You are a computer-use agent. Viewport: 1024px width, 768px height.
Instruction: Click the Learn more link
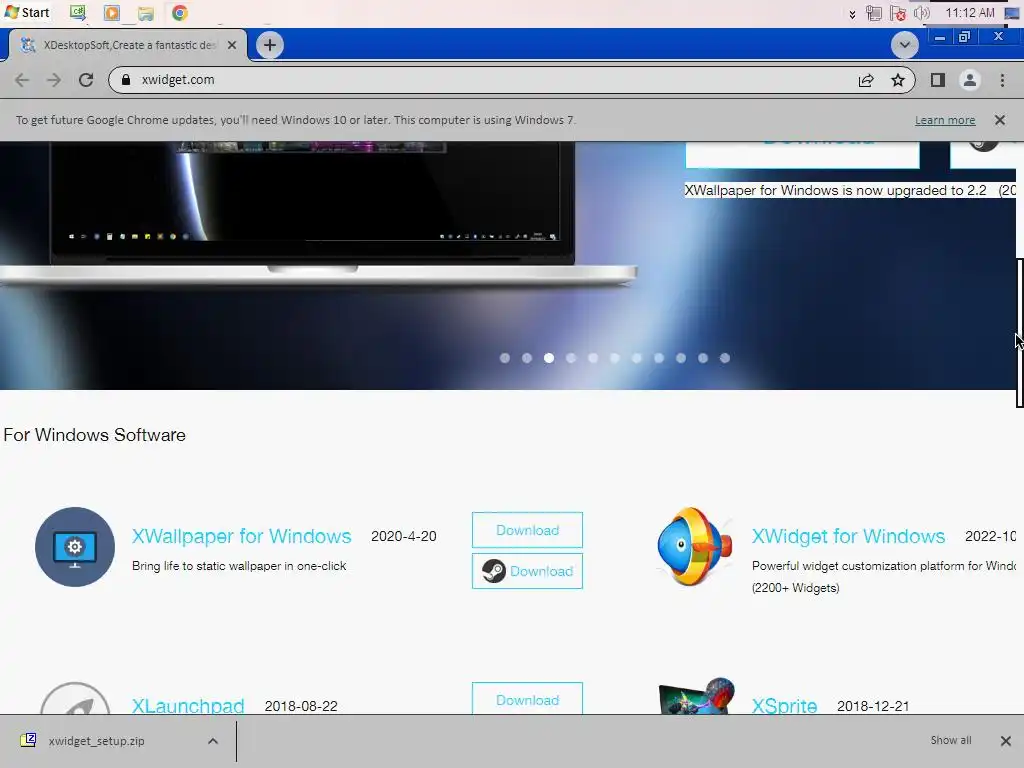coord(945,120)
